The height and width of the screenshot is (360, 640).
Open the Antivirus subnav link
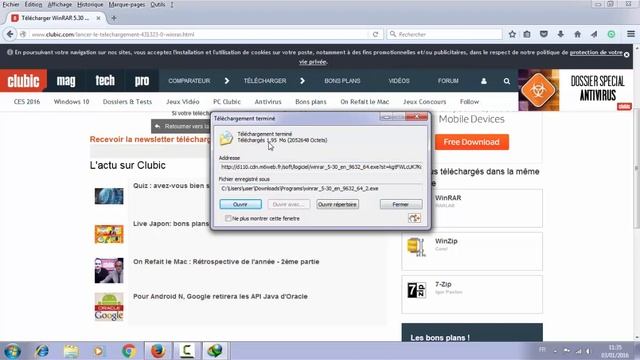click(x=268, y=102)
